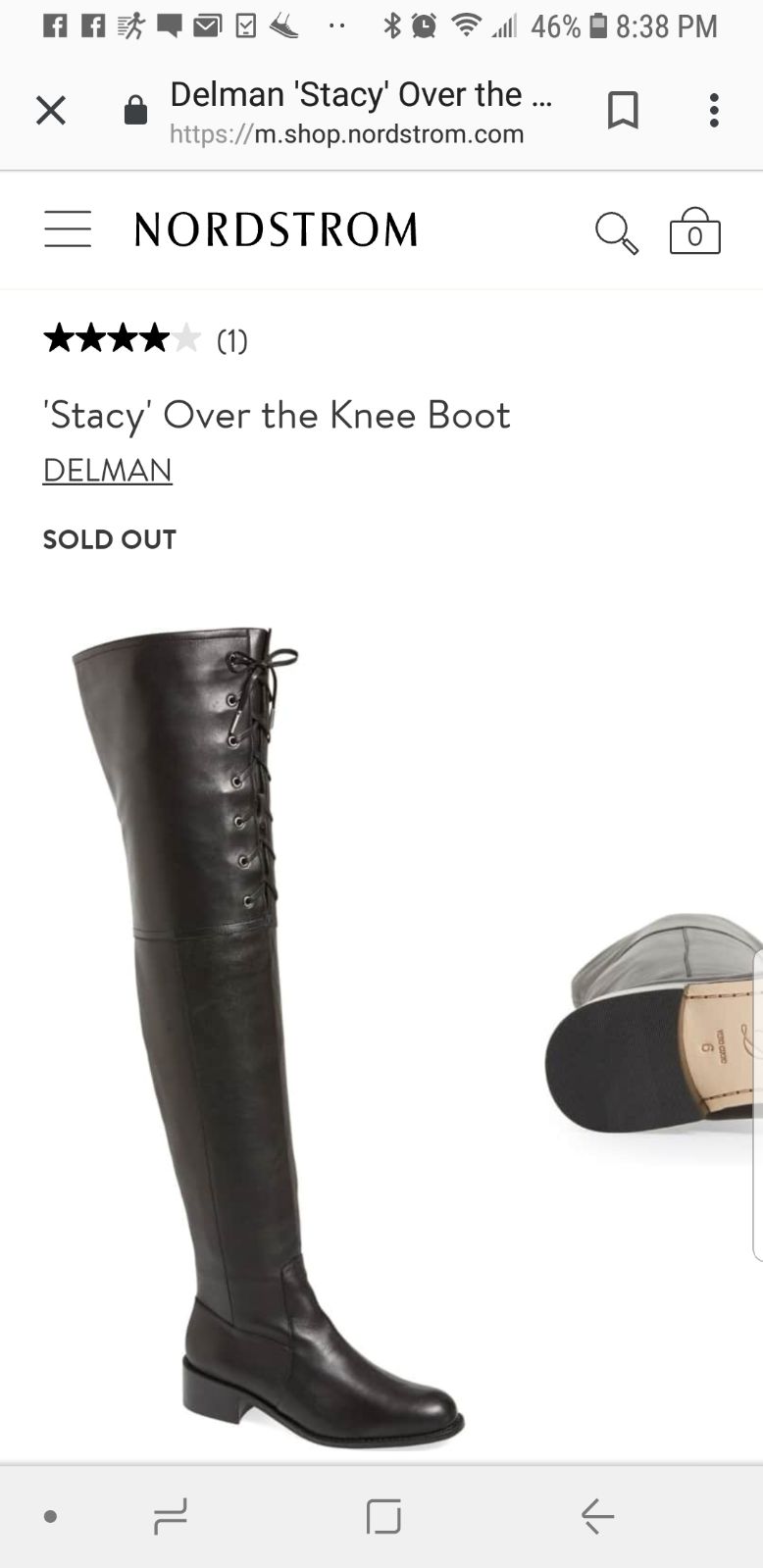The image size is (763, 1568).
Task: Bookmark this page with bookmark icon
Action: (623, 110)
